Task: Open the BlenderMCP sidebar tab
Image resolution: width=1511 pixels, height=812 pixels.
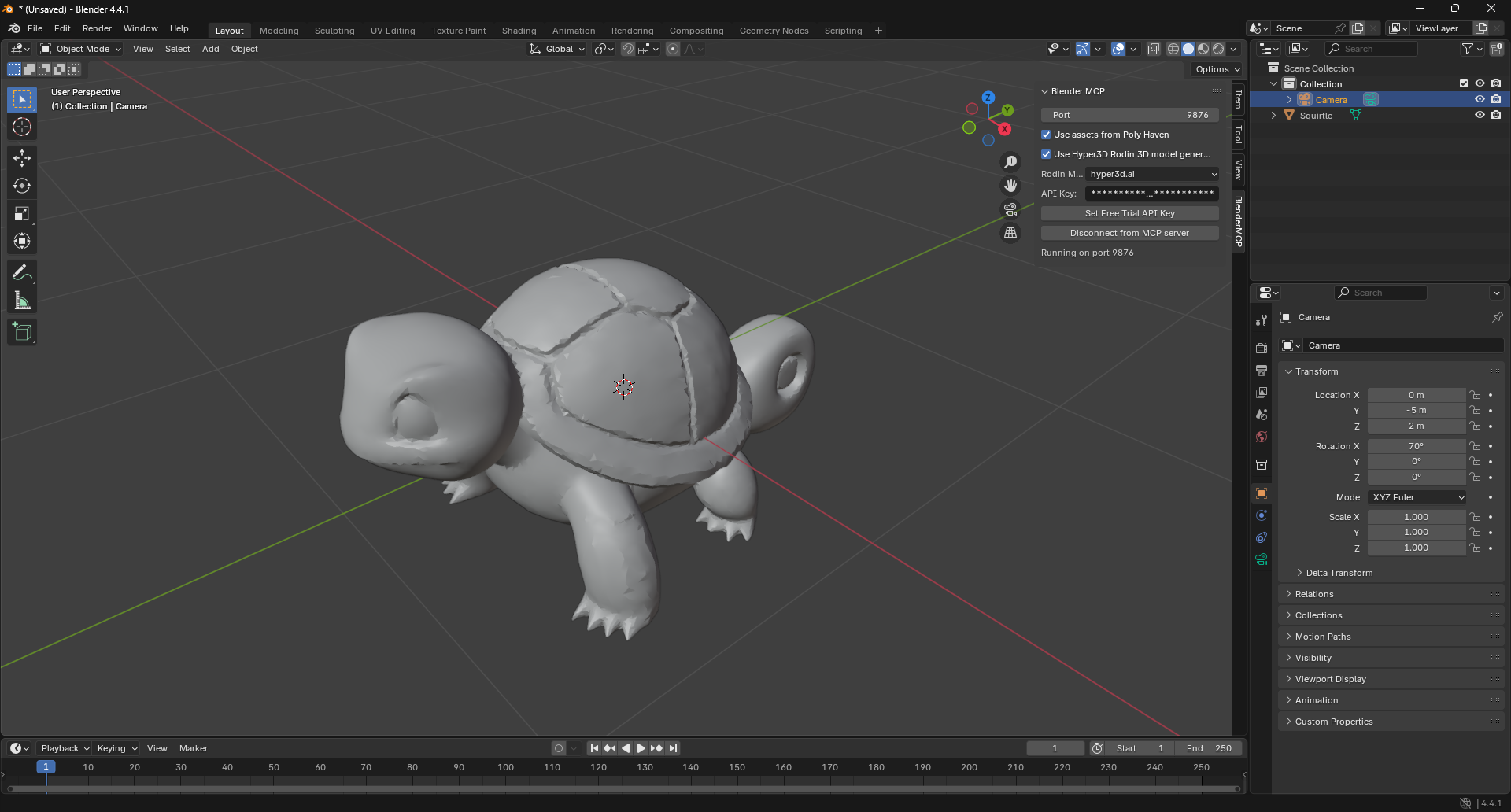Action: click(x=1238, y=222)
